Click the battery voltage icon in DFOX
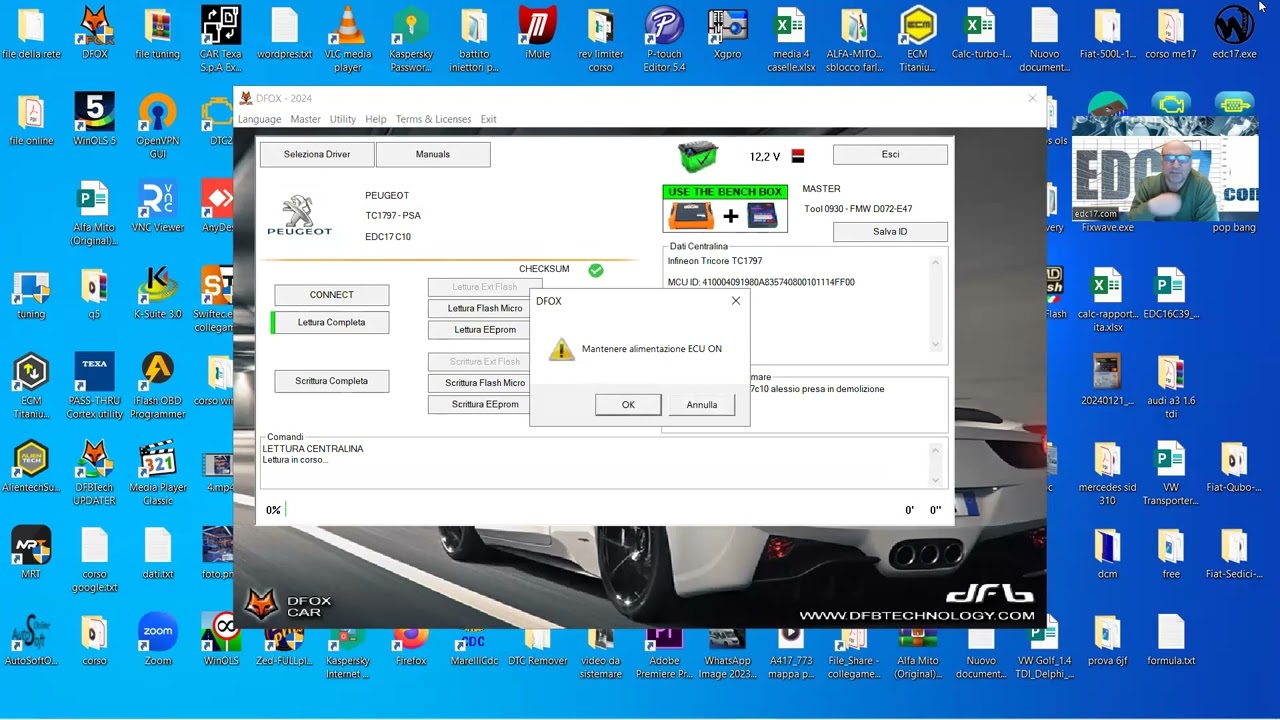Screen dimensions: 1280x720 pyautogui.click(x=698, y=156)
